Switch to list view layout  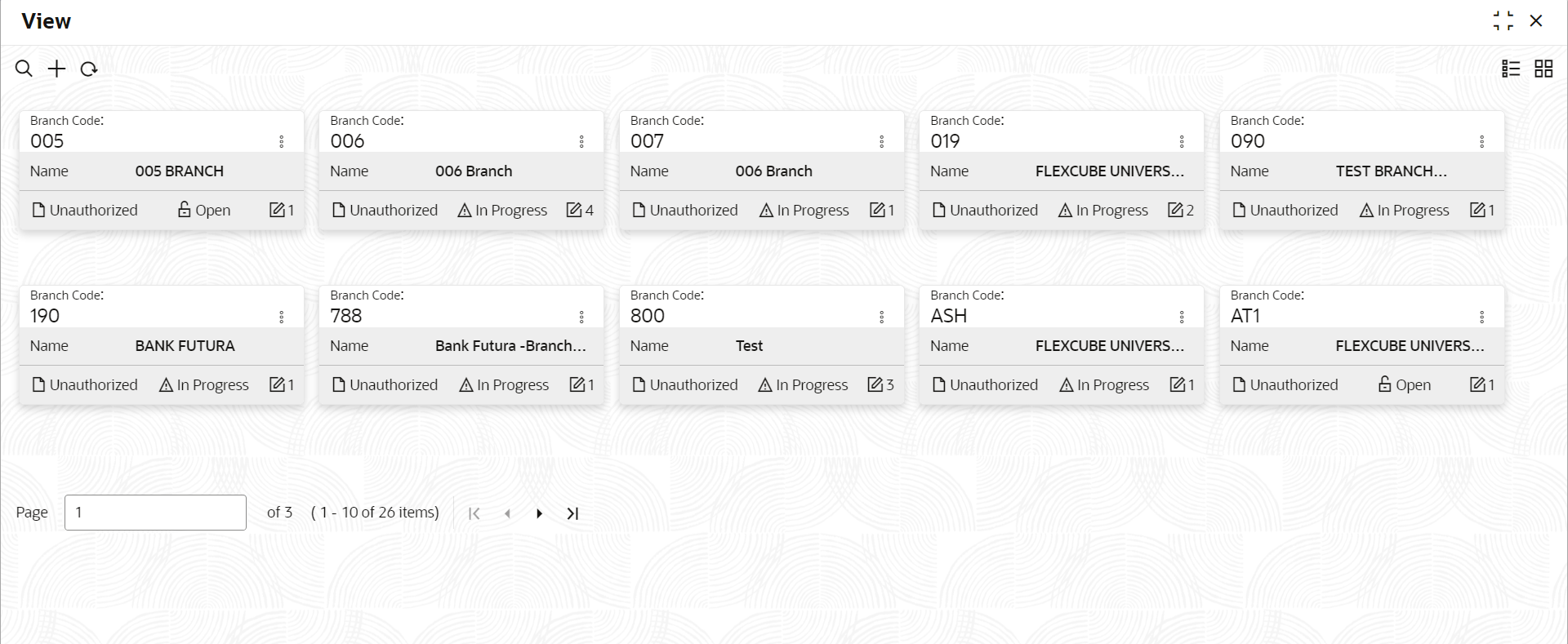click(x=1511, y=69)
